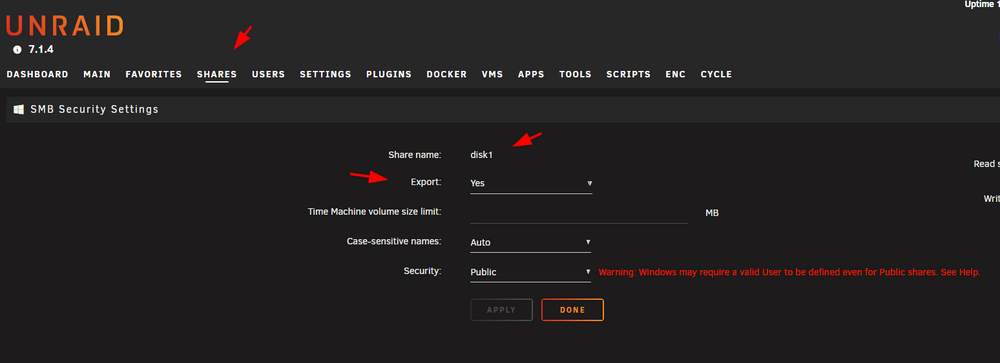Viewport: 1000px width, 363px height.
Task: Open the Cycle tab
Action: 716,74
